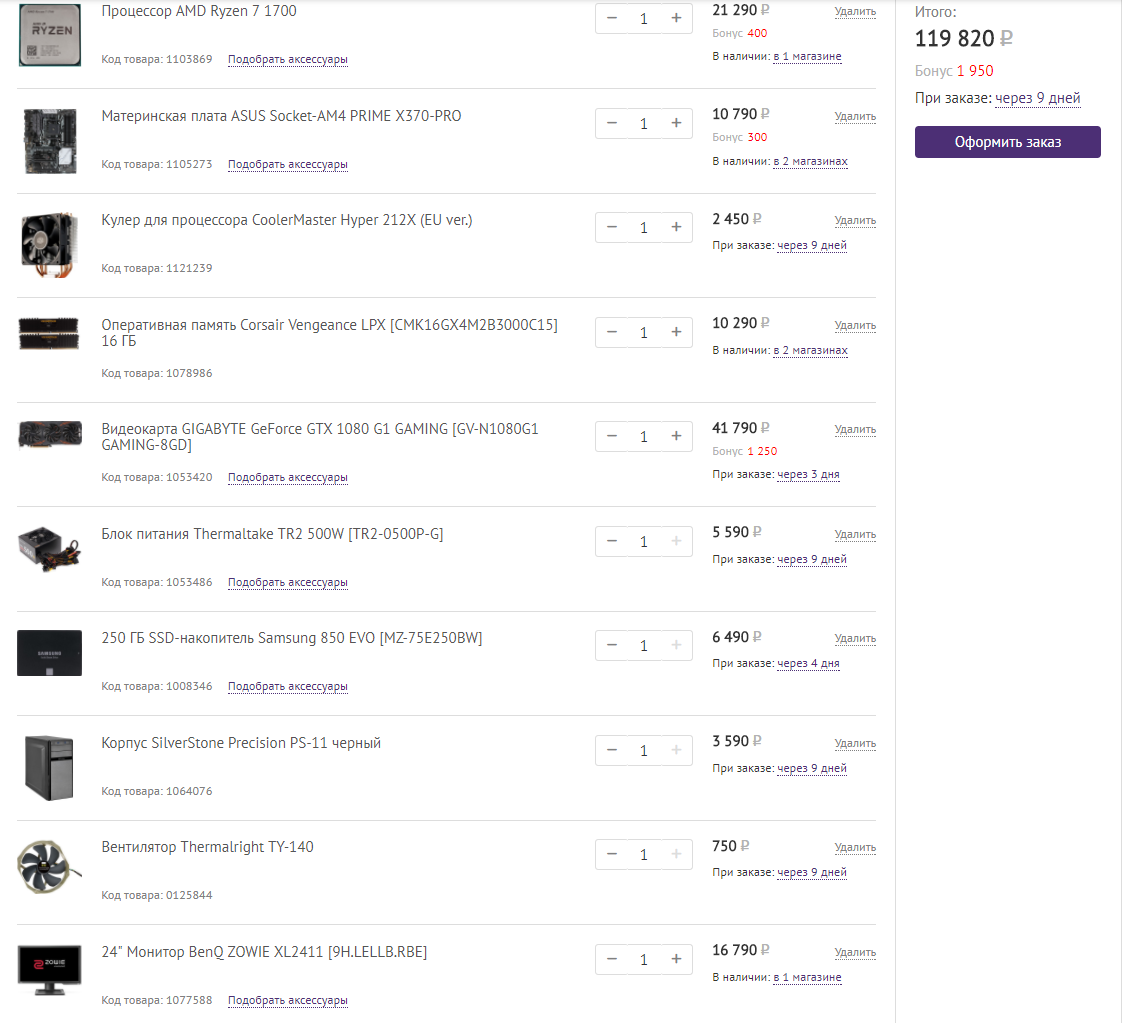Click the Thermalright TY-140 fan picture
Viewport: 1122px width, 1023px height.
(x=49, y=866)
